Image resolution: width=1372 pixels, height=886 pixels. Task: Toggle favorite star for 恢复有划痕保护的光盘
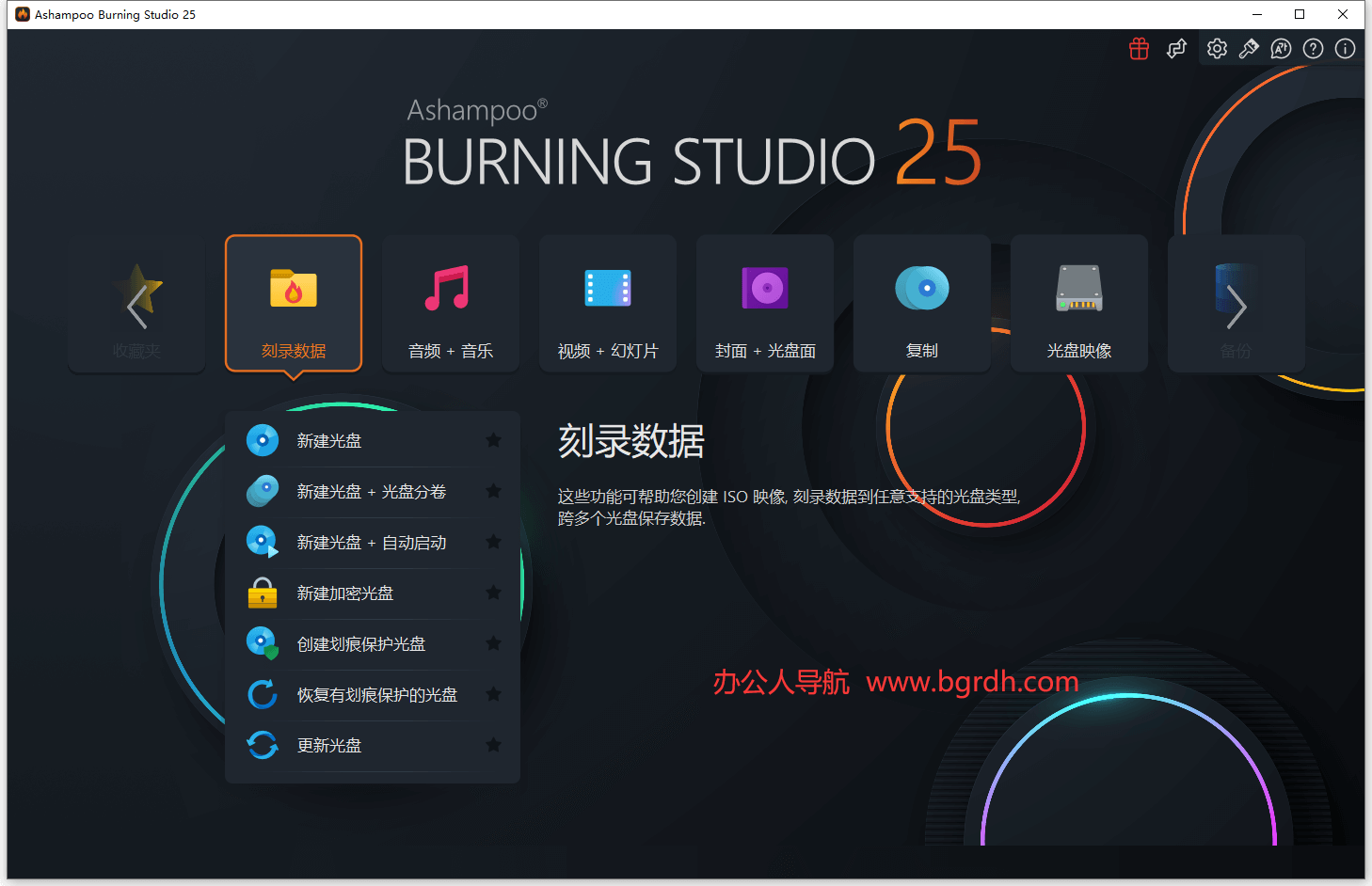tap(493, 694)
